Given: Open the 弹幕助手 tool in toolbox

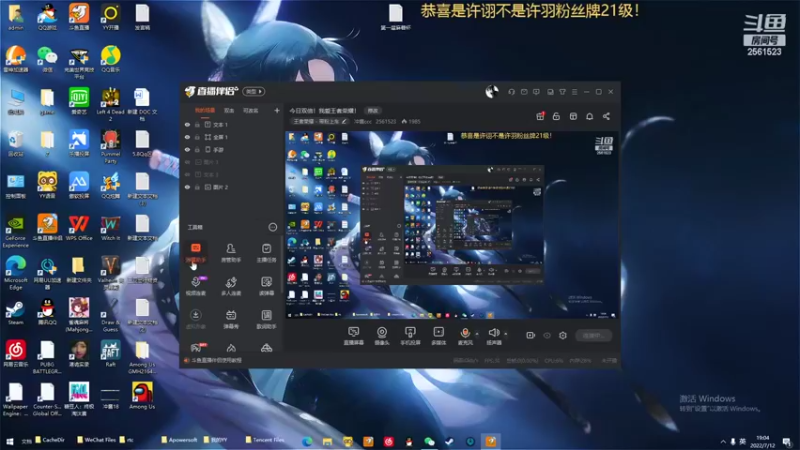Looking at the screenshot, I should tap(195, 252).
